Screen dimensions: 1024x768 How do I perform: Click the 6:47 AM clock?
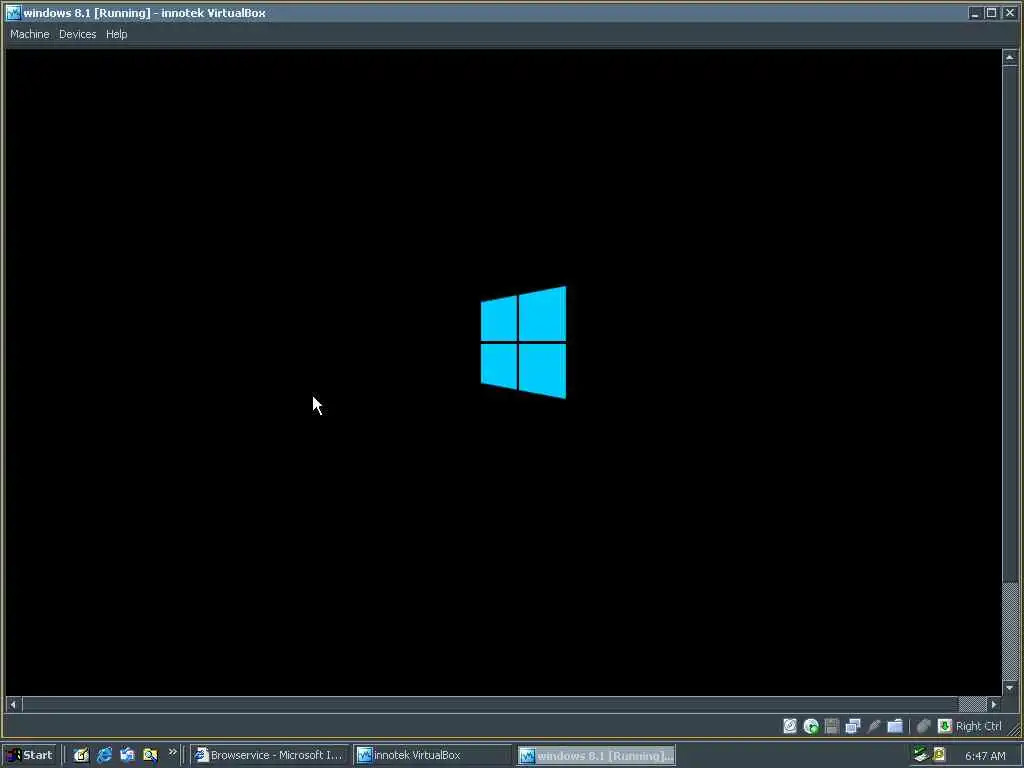coord(985,756)
